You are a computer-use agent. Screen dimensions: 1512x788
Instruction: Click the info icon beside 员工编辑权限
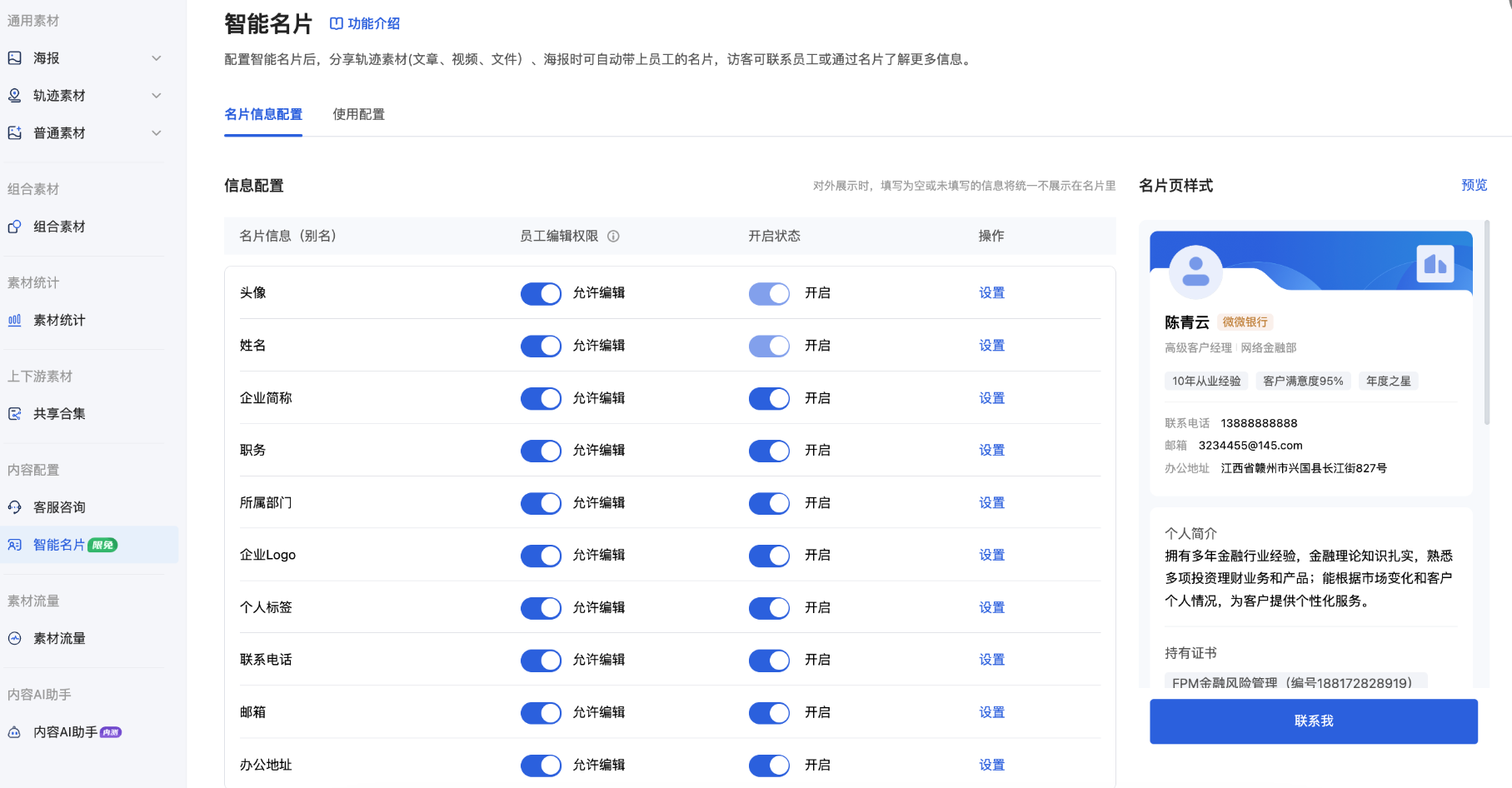click(613, 237)
